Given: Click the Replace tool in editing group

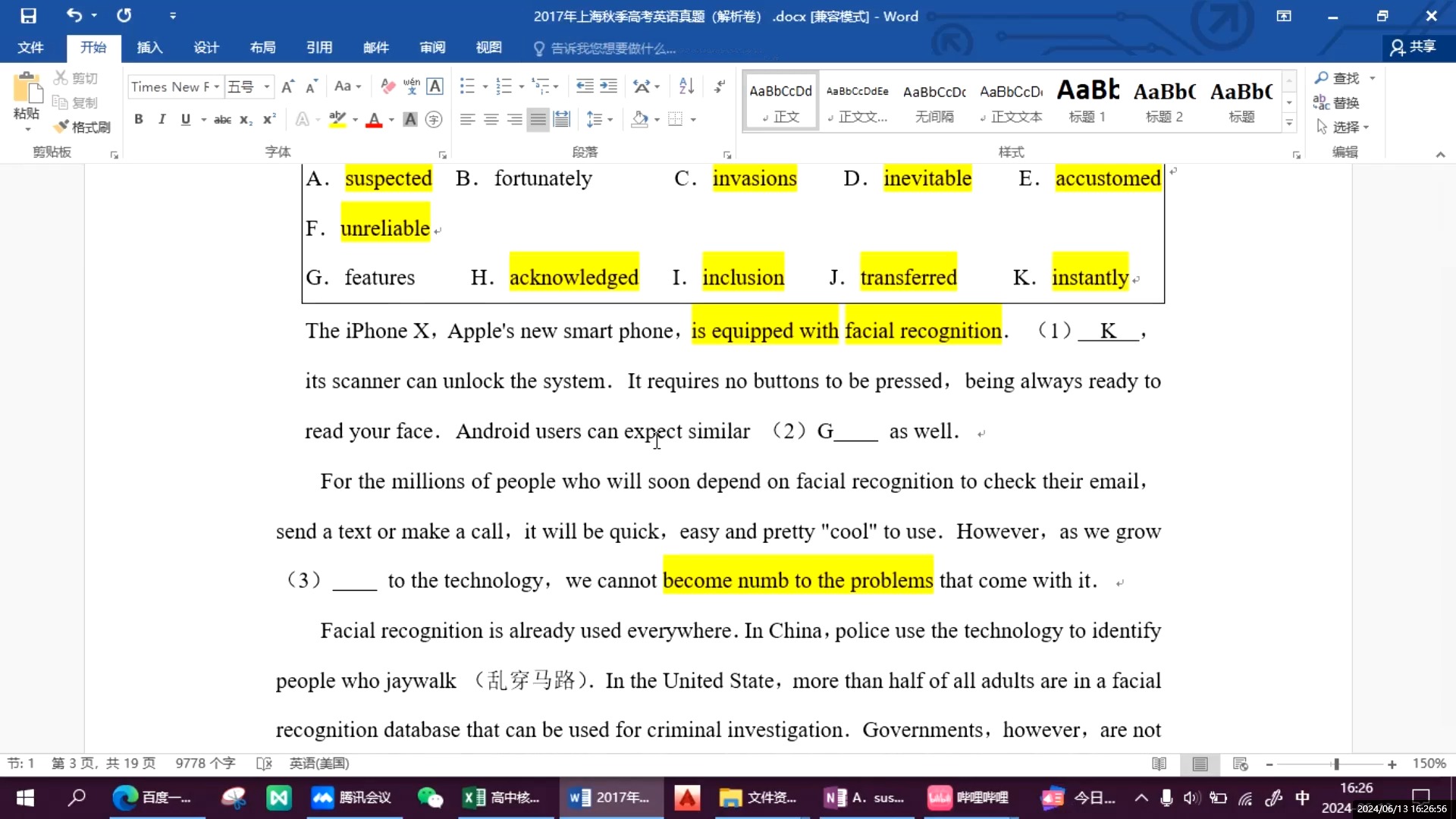Looking at the screenshot, I should (1336, 102).
